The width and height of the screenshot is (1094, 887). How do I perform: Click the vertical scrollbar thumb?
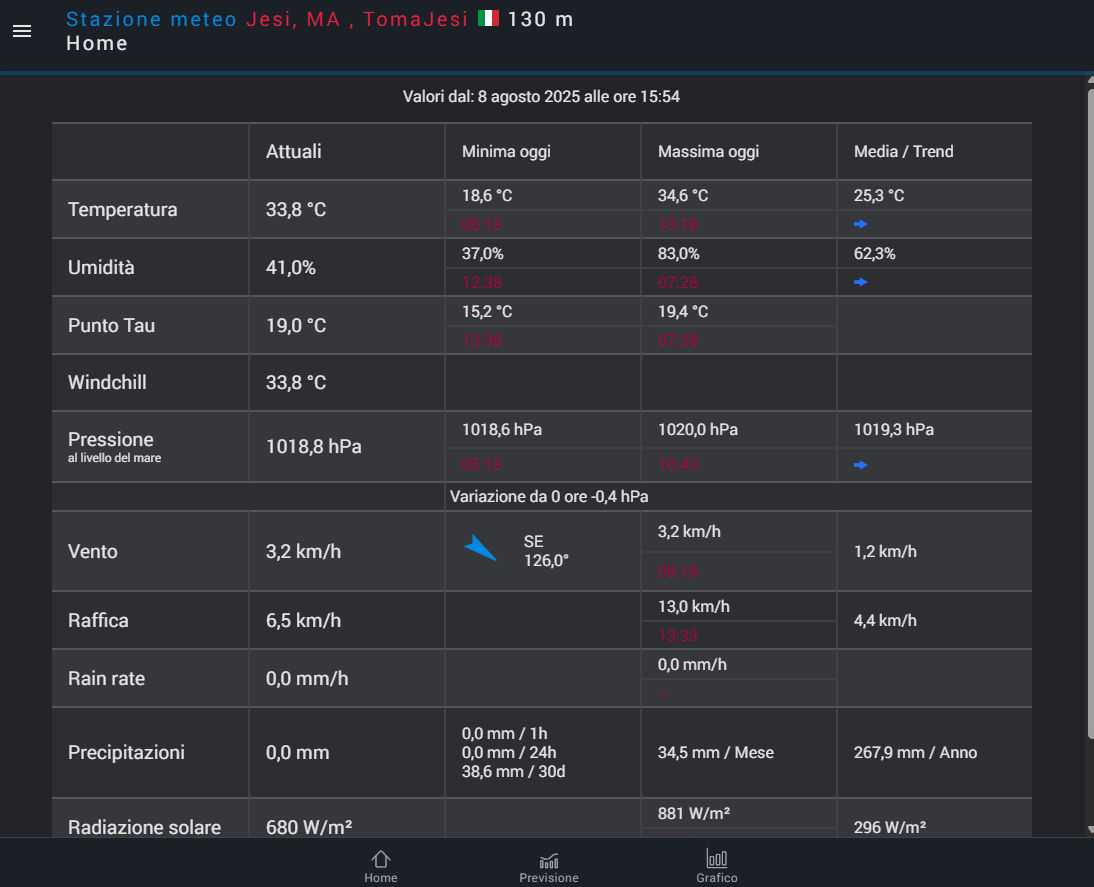pyautogui.click(x=1091, y=412)
